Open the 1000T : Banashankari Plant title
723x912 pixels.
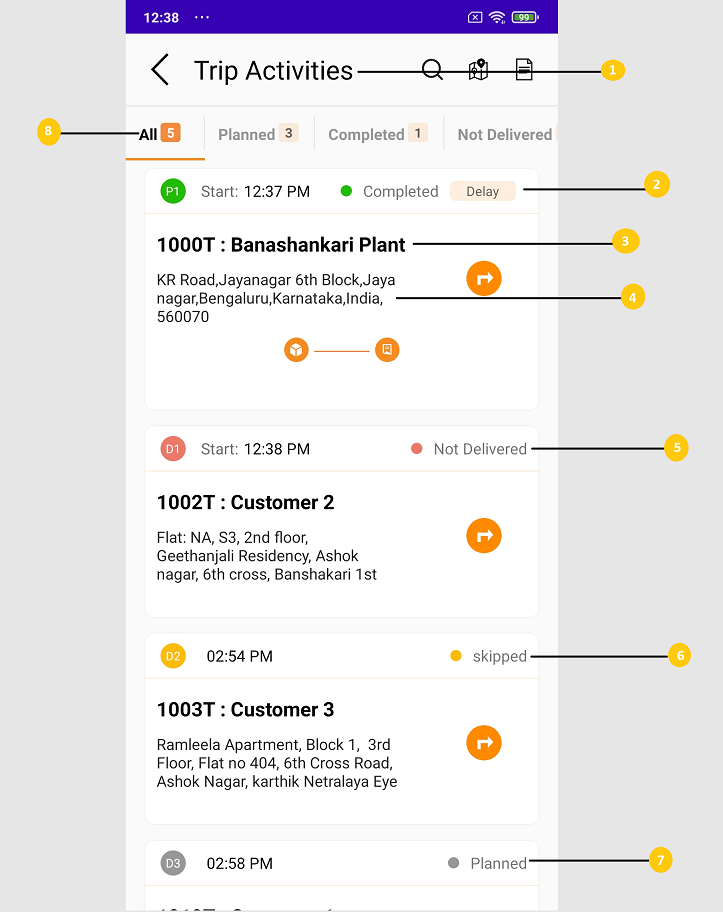[281, 245]
